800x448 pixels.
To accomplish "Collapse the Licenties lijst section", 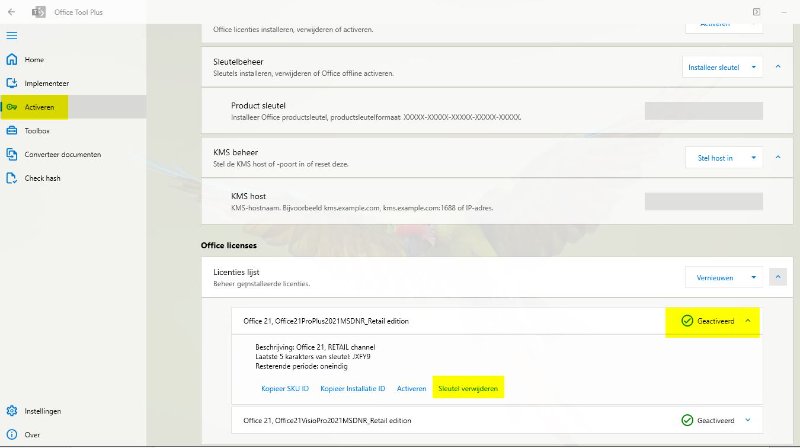I will coord(778,277).
